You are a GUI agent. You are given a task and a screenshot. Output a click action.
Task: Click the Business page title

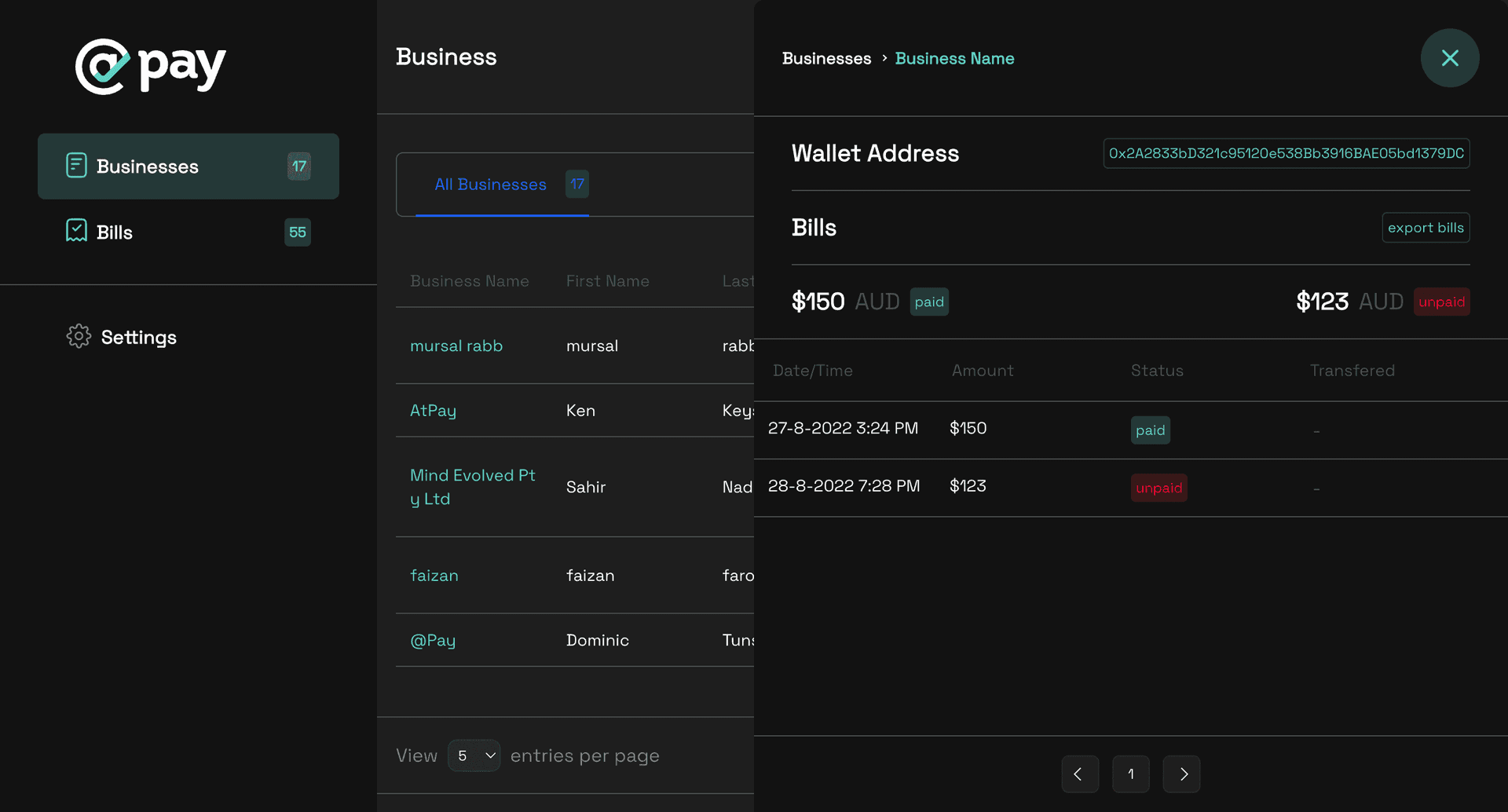tap(446, 57)
